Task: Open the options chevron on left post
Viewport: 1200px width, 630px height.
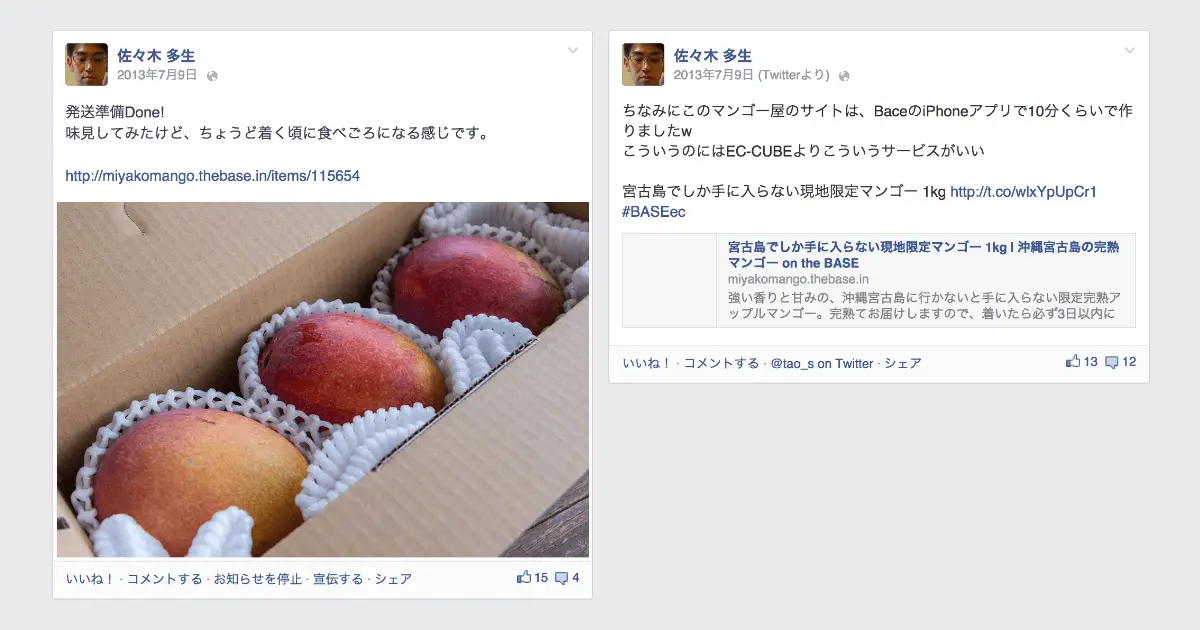Action: coord(573,50)
